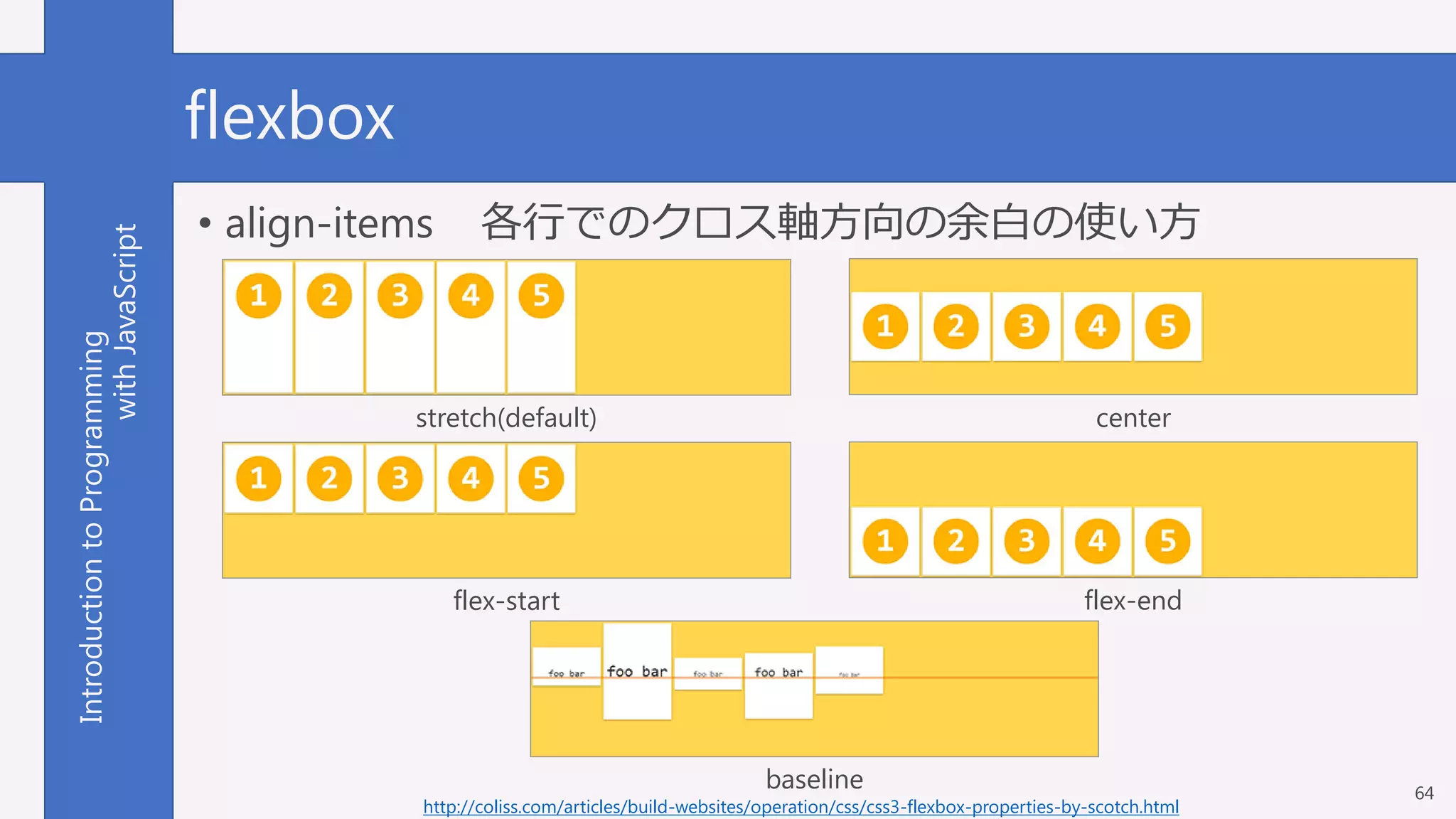
Task: Click circle 4 in the flex-end example
Action: (x=1097, y=541)
